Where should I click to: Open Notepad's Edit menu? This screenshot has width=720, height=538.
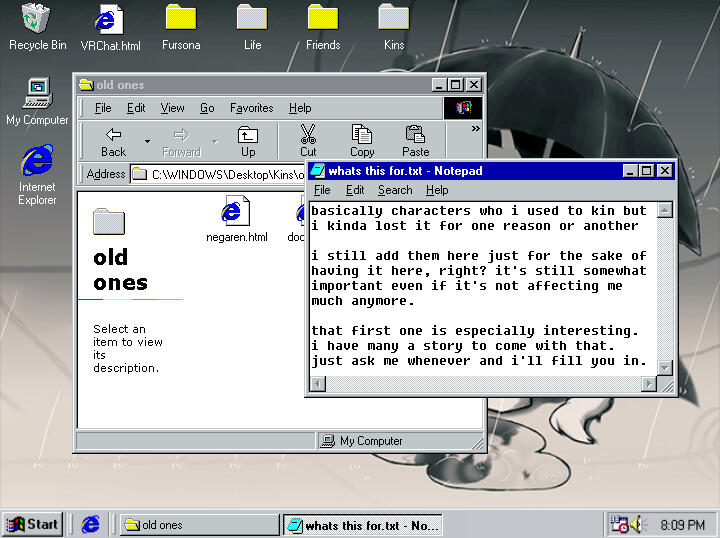point(354,190)
